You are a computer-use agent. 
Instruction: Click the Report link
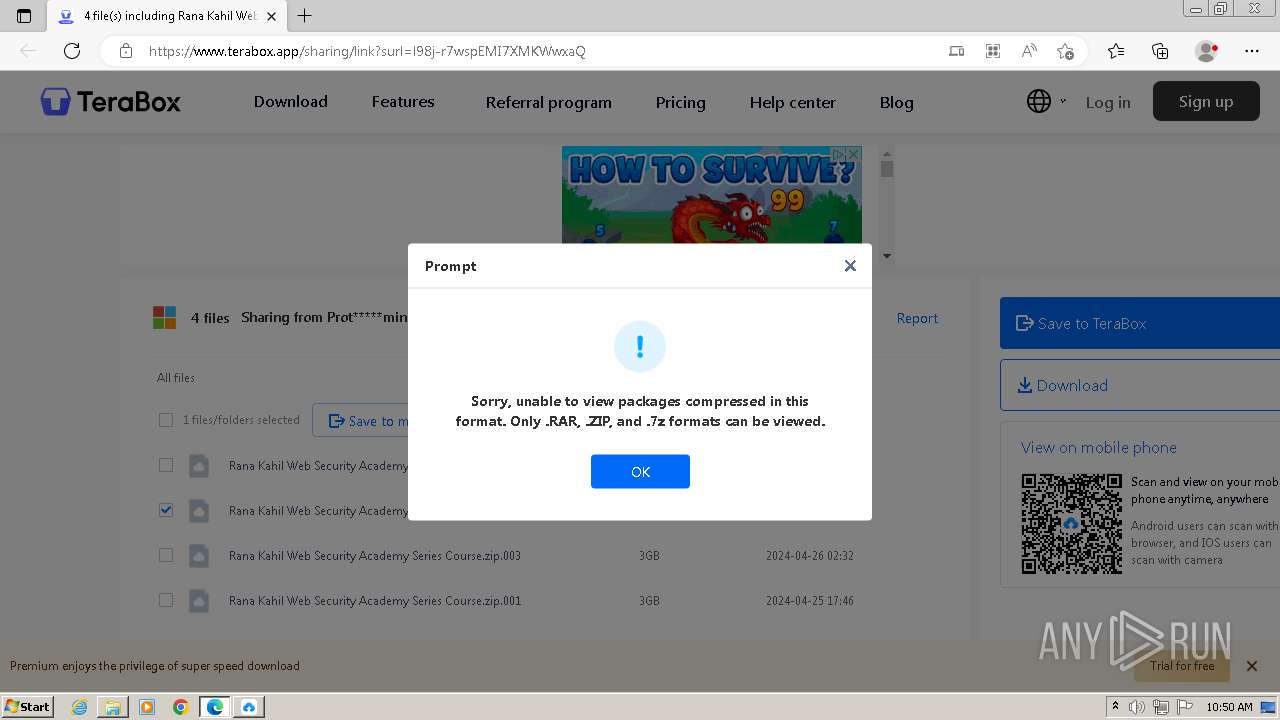click(x=917, y=318)
